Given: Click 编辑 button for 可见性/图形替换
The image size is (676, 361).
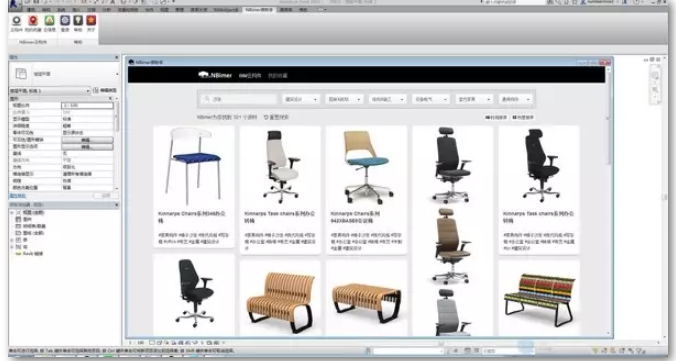Looking at the screenshot, I should [x=88, y=140].
